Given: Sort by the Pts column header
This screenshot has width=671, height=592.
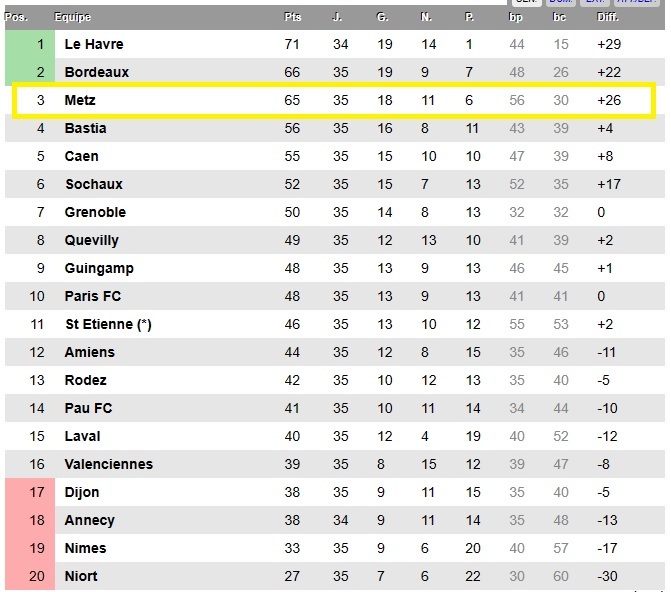Looking at the screenshot, I should pos(292,17).
